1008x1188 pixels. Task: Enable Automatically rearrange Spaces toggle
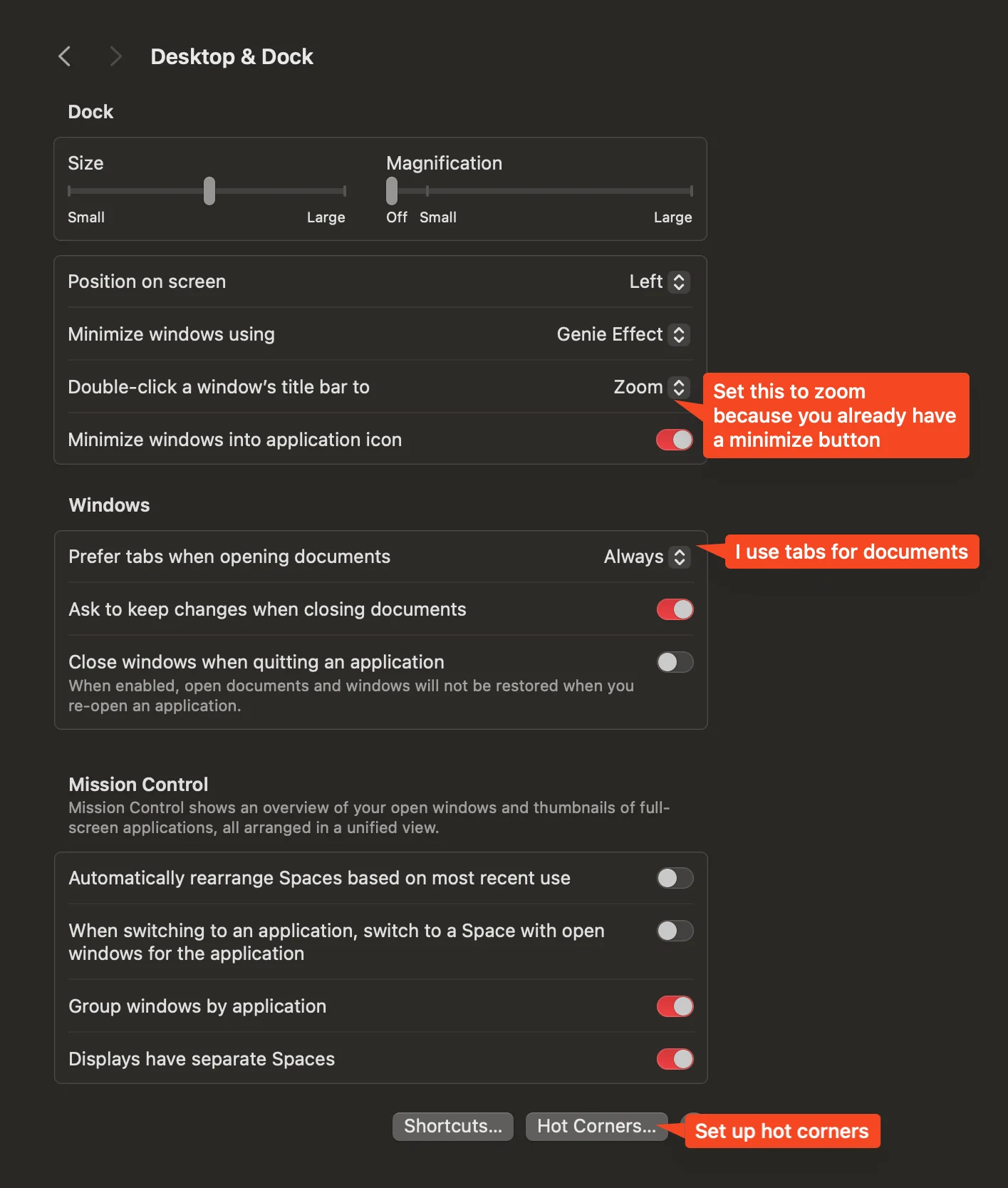click(x=675, y=879)
